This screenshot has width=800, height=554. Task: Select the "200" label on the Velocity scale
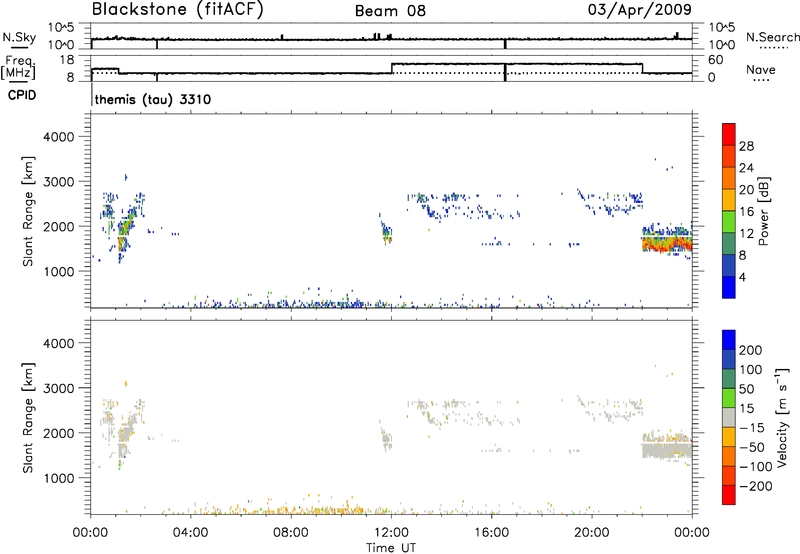[751, 350]
